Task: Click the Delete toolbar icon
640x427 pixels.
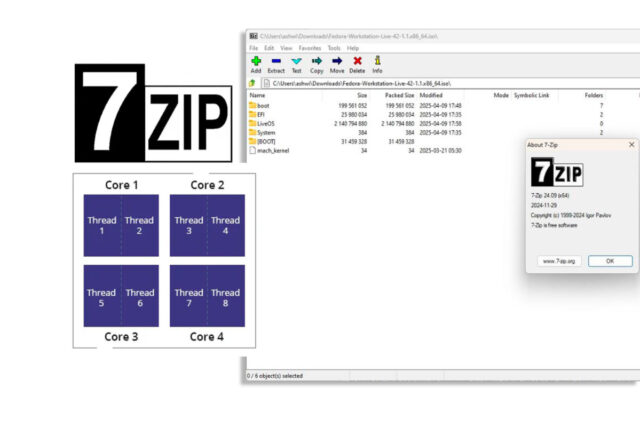Action: [x=357, y=61]
